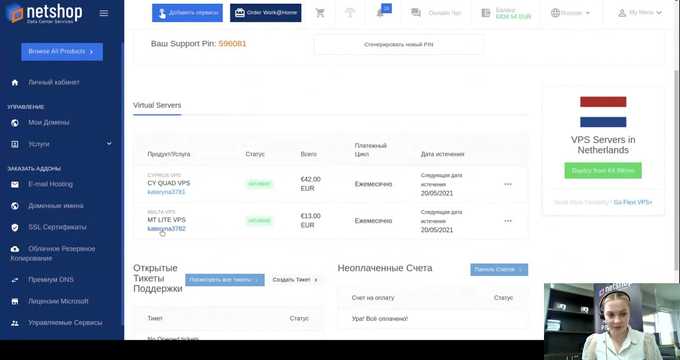Click Browse All Products button
The width and height of the screenshot is (680, 360).
click(x=62, y=52)
